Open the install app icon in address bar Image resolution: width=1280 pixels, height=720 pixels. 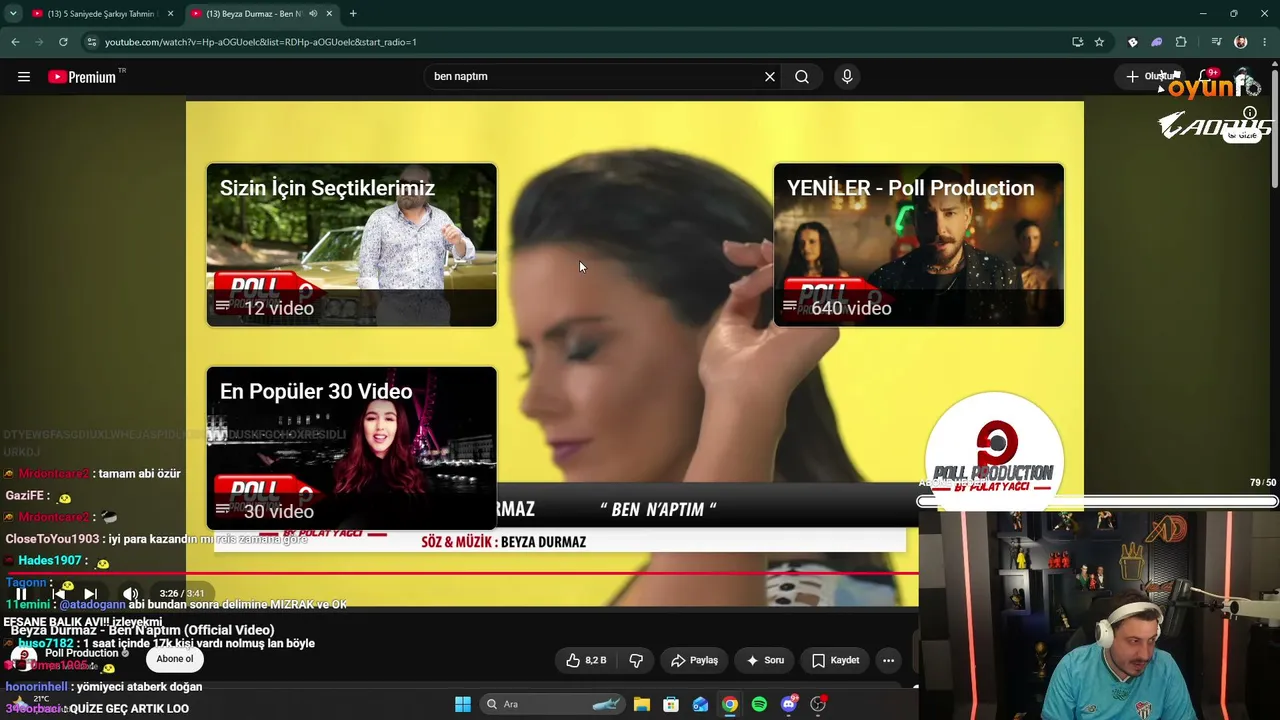click(1077, 42)
